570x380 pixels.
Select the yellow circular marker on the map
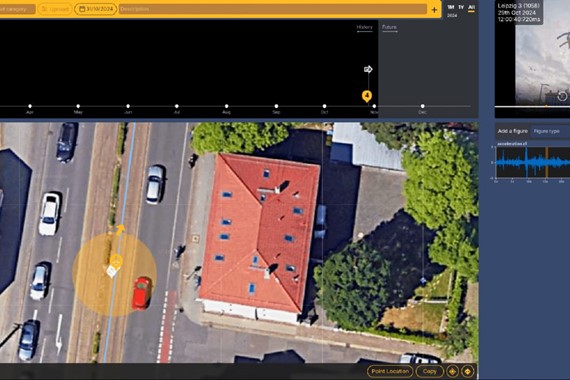pyautogui.click(x=116, y=260)
